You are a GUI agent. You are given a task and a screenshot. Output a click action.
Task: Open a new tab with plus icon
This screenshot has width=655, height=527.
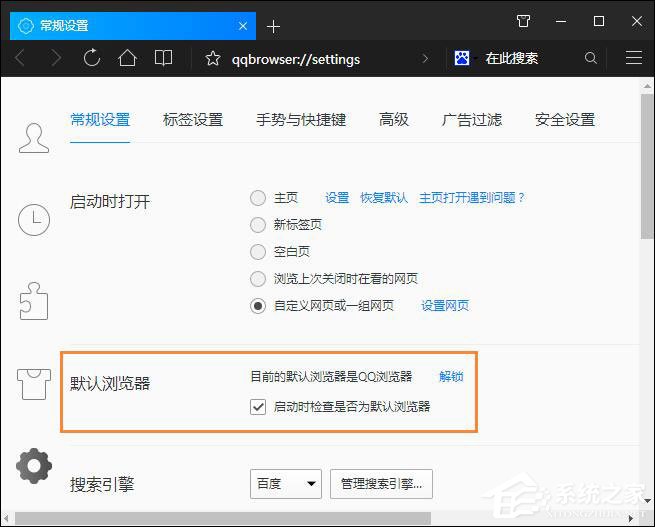273,26
